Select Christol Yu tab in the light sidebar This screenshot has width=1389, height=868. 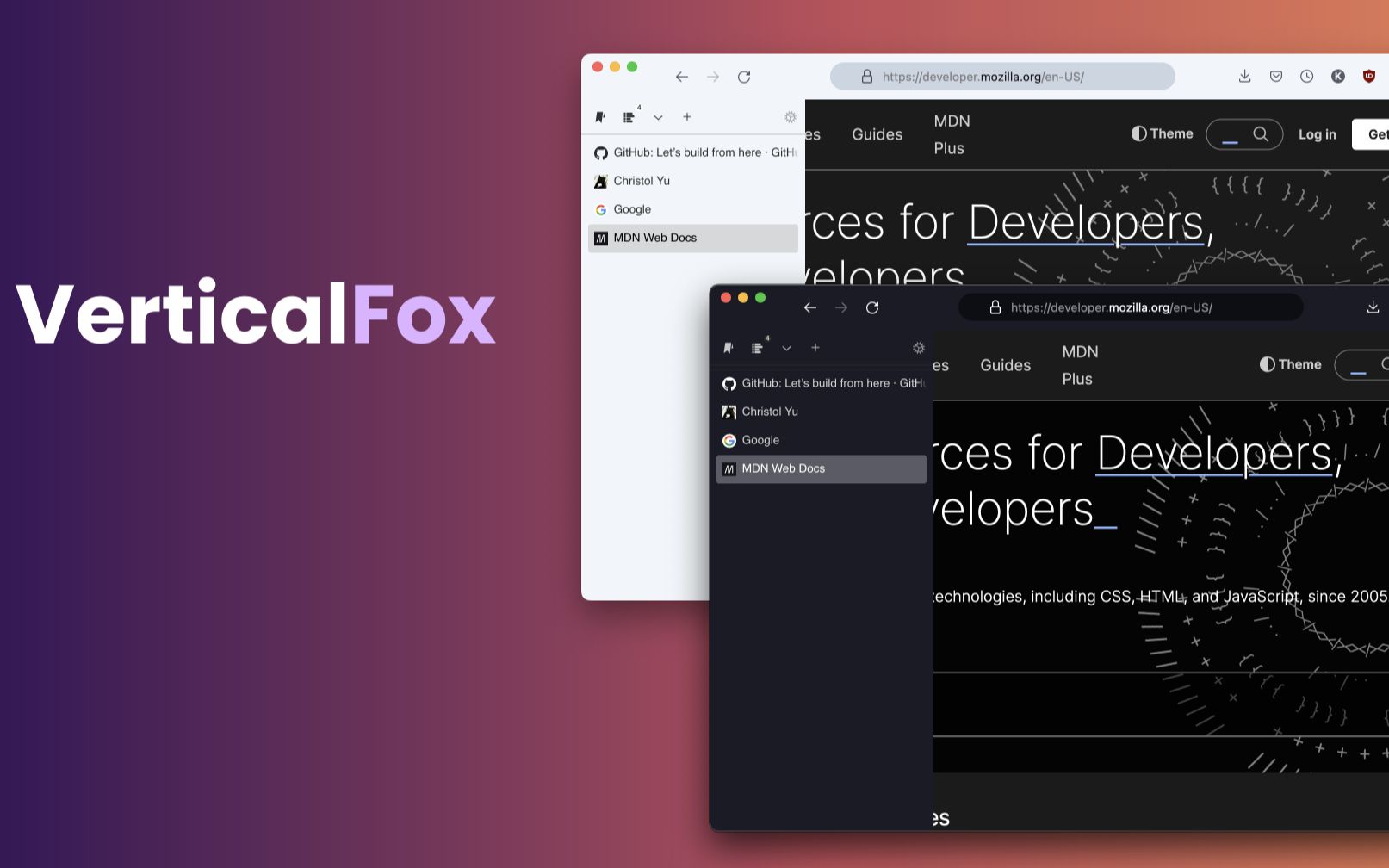[693, 181]
